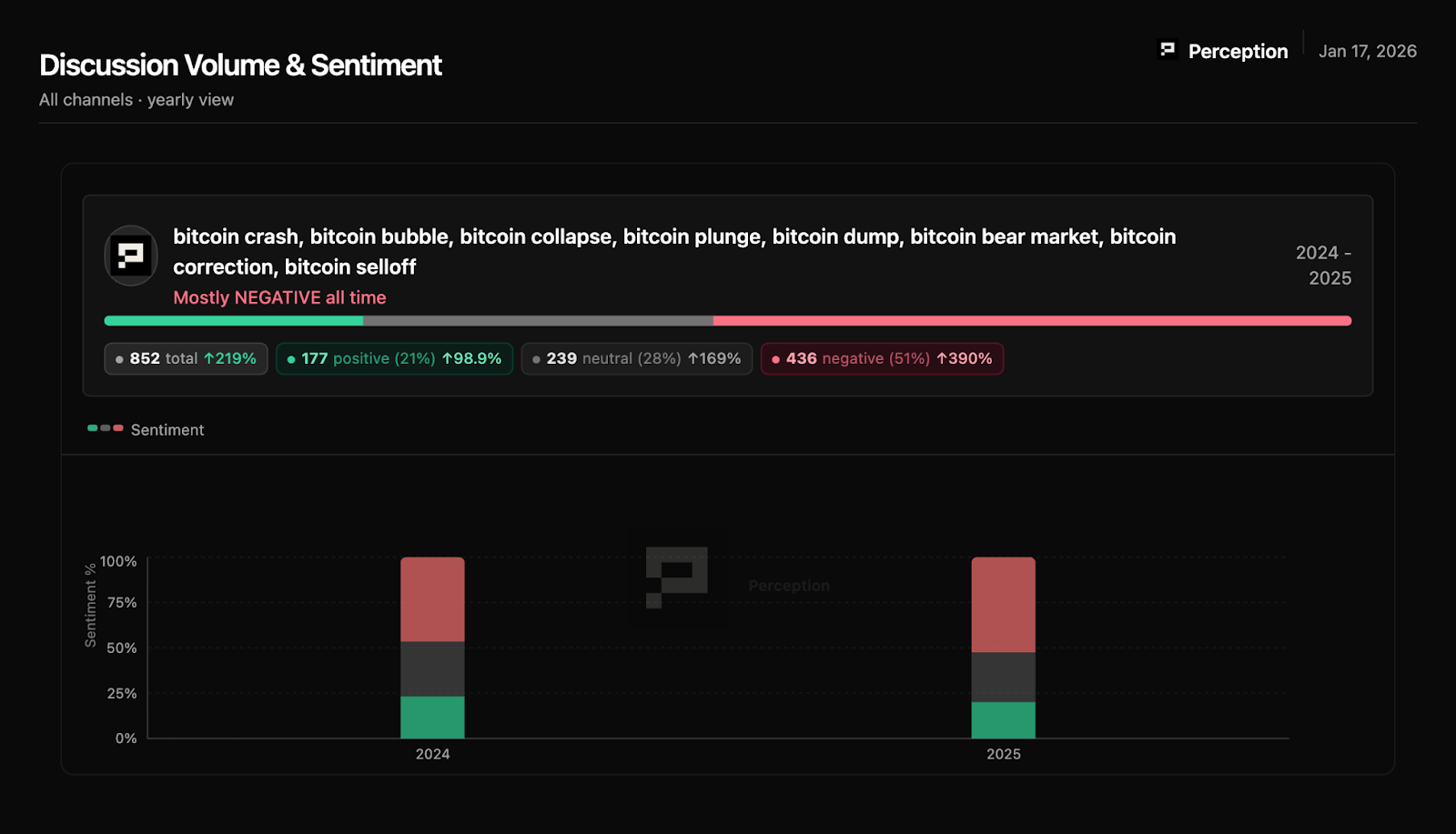The image size is (1456, 834).
Task: Select the 852 total stat badge
Action: coord(186,358)
